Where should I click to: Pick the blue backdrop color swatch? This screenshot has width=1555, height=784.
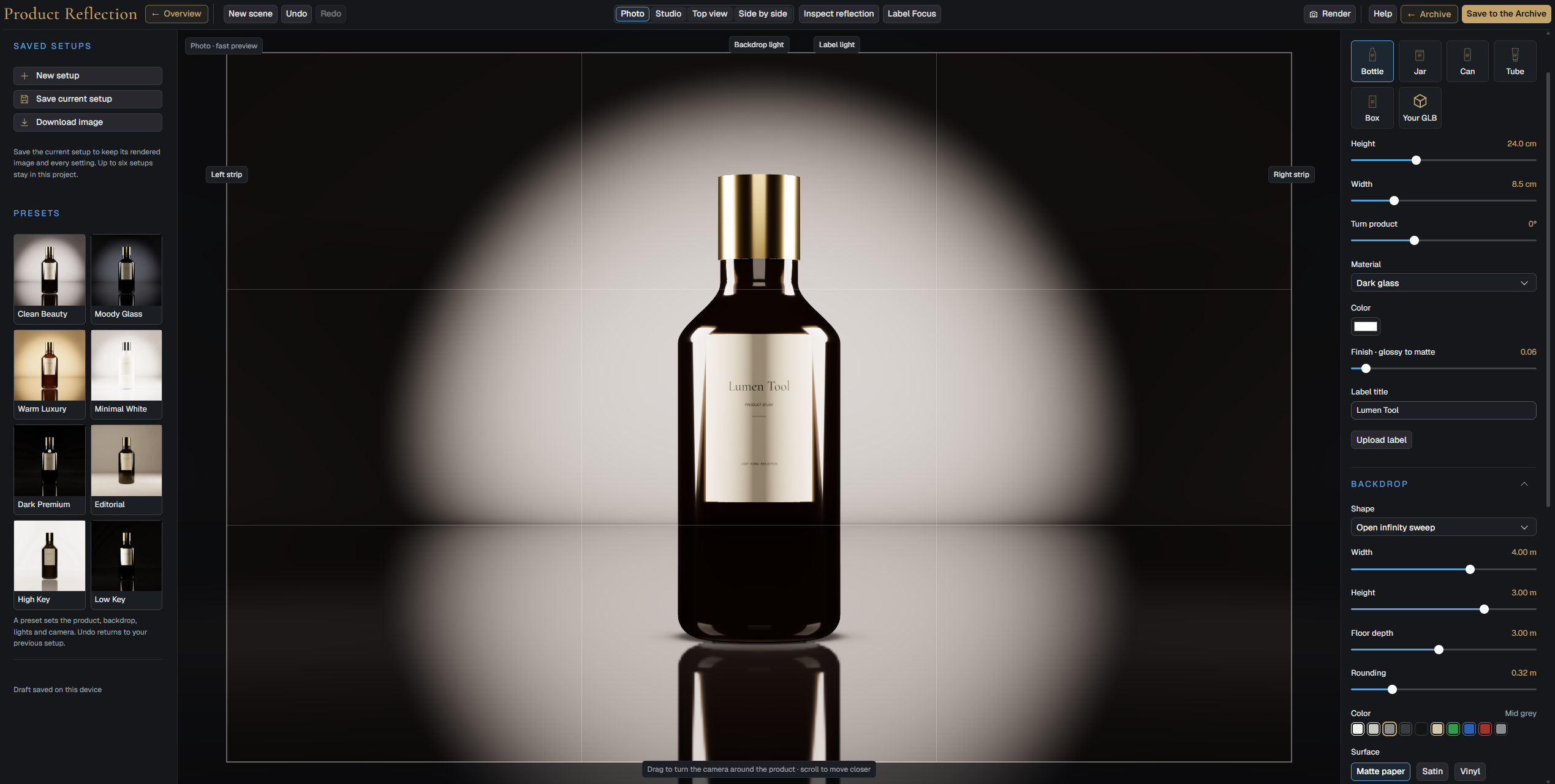[1469, 729]
